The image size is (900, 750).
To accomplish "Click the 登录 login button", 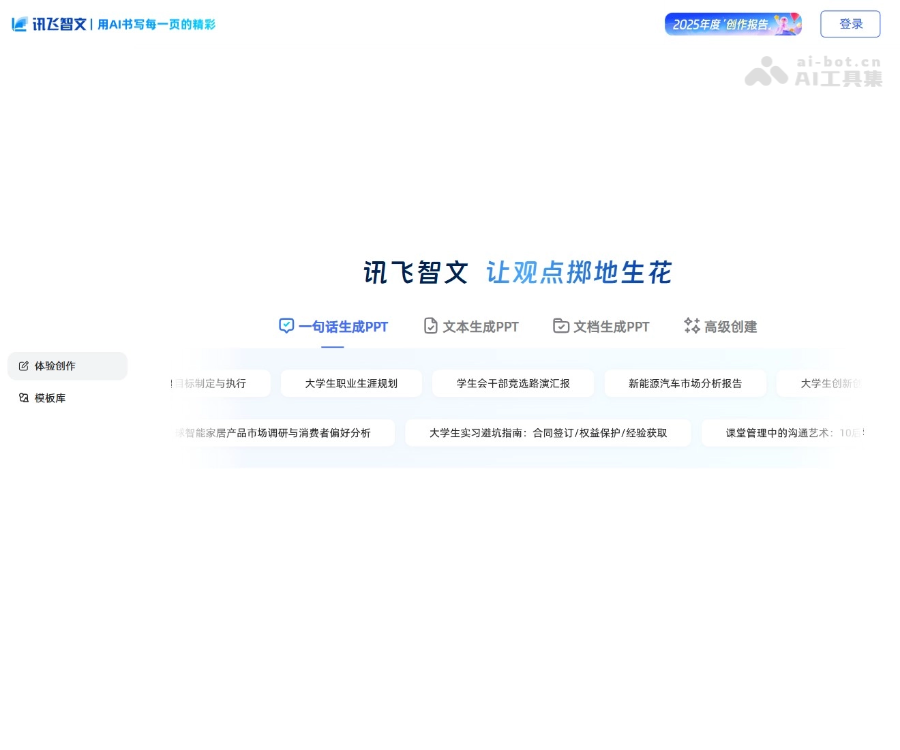I will (x=850, y=23).
